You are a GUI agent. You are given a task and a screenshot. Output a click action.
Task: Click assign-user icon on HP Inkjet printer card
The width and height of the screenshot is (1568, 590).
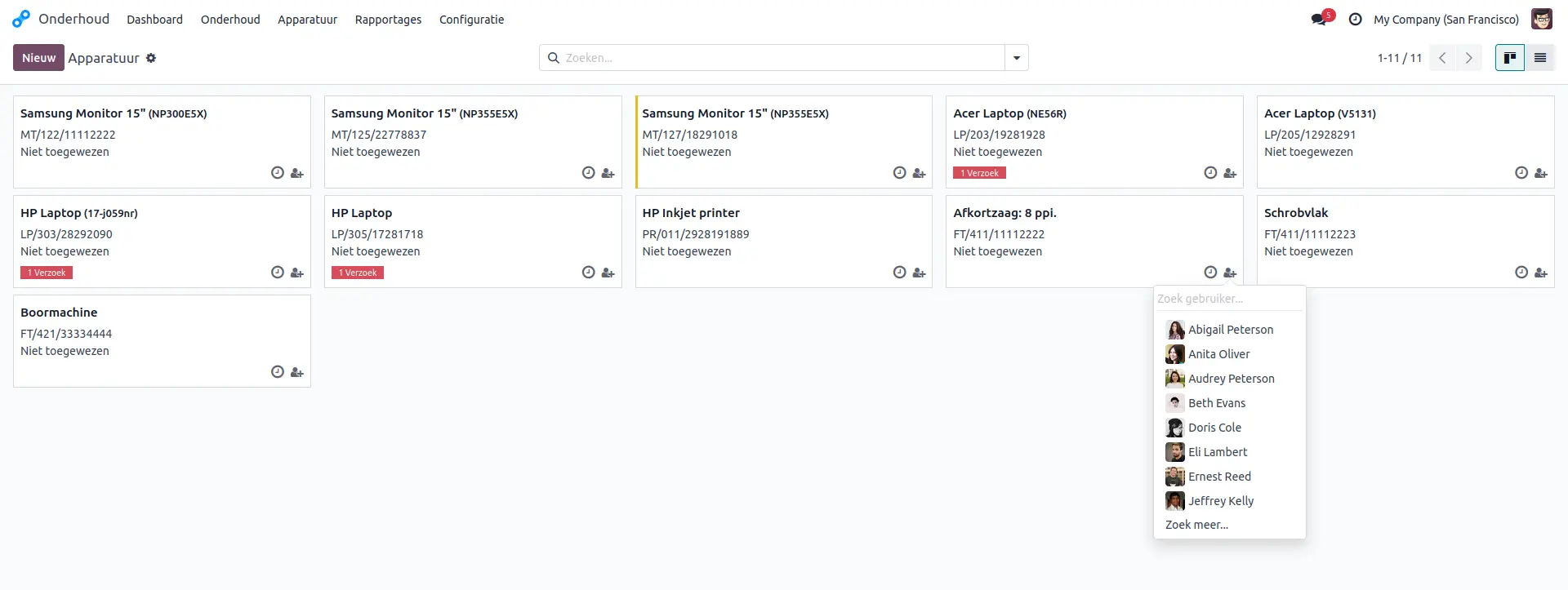tap(919, 273)
